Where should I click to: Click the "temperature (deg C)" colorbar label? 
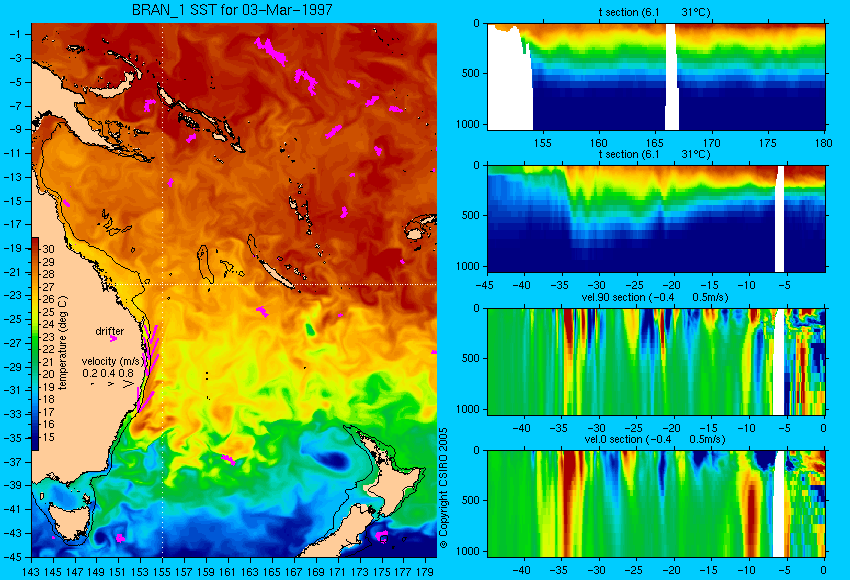63,343
